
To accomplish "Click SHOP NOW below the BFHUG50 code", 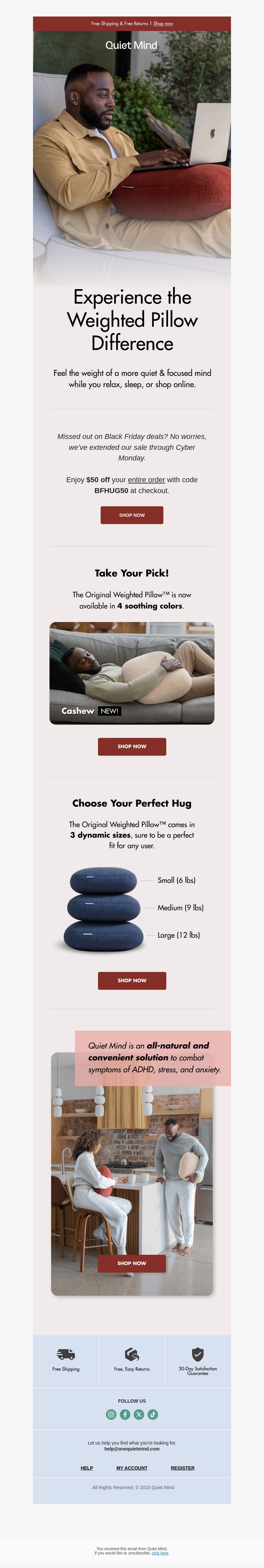I will (x=132, y=515).
